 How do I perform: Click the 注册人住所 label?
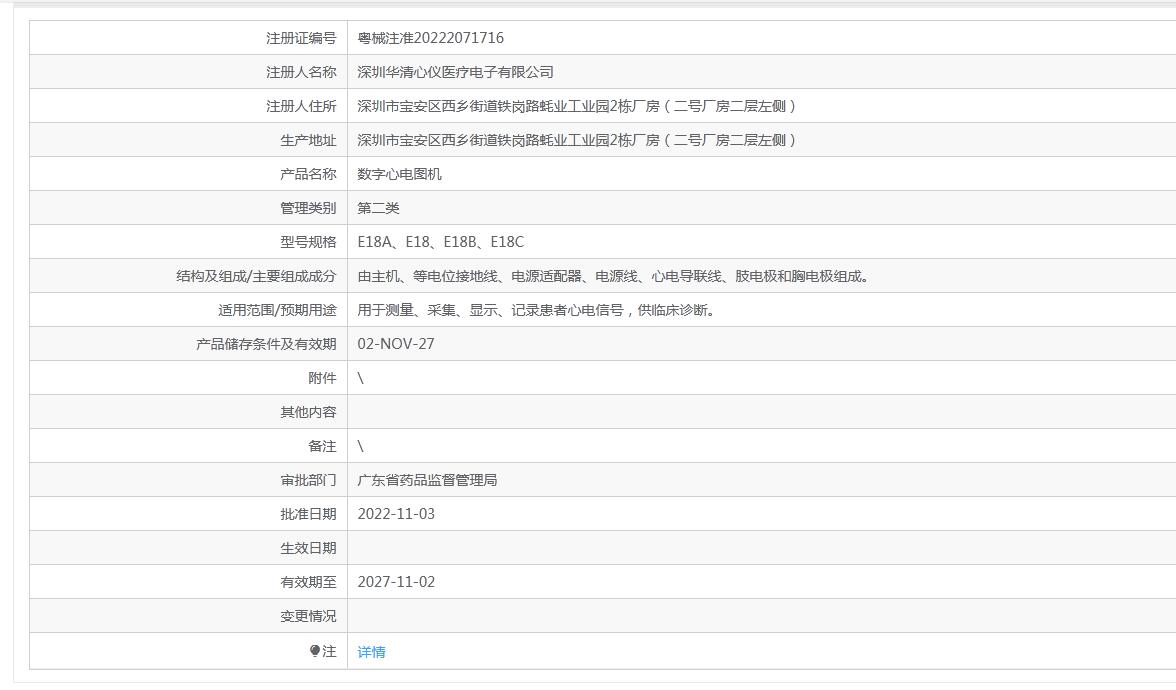(301, 106)
